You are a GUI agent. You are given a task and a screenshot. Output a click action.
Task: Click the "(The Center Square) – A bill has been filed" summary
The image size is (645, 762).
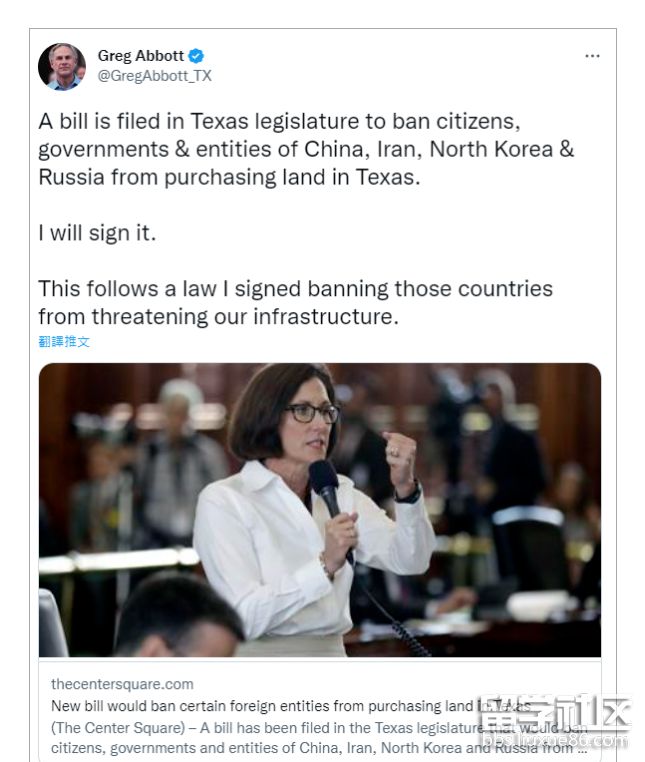tap(250, 724)
